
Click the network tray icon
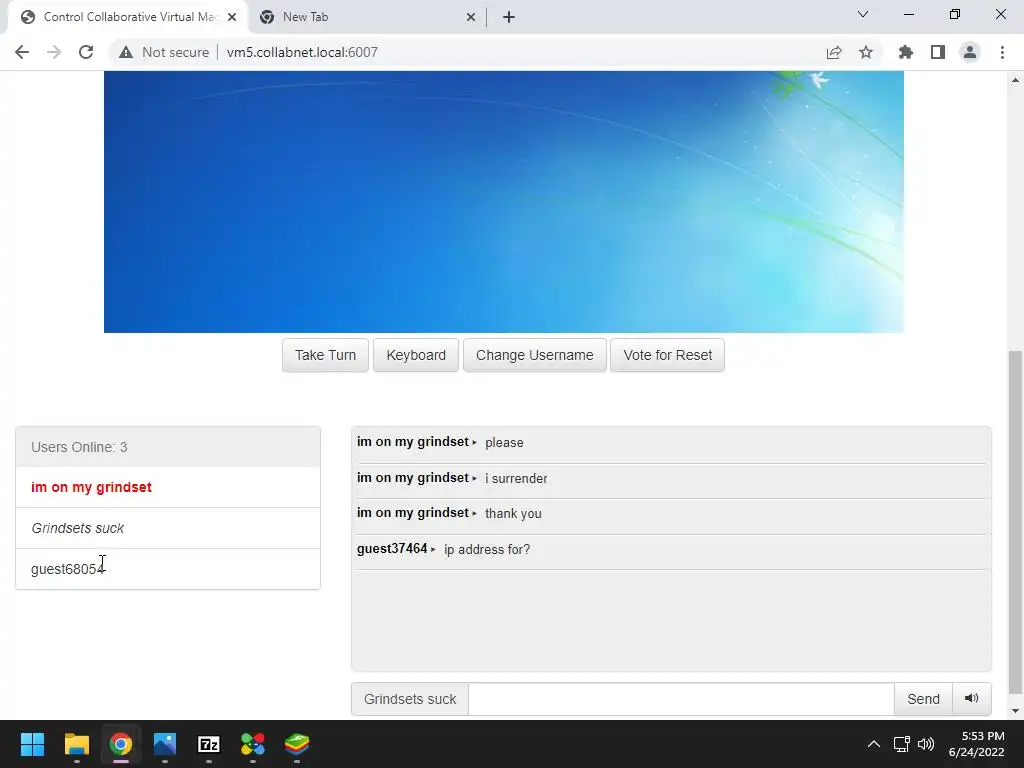[x=902, y=744]
